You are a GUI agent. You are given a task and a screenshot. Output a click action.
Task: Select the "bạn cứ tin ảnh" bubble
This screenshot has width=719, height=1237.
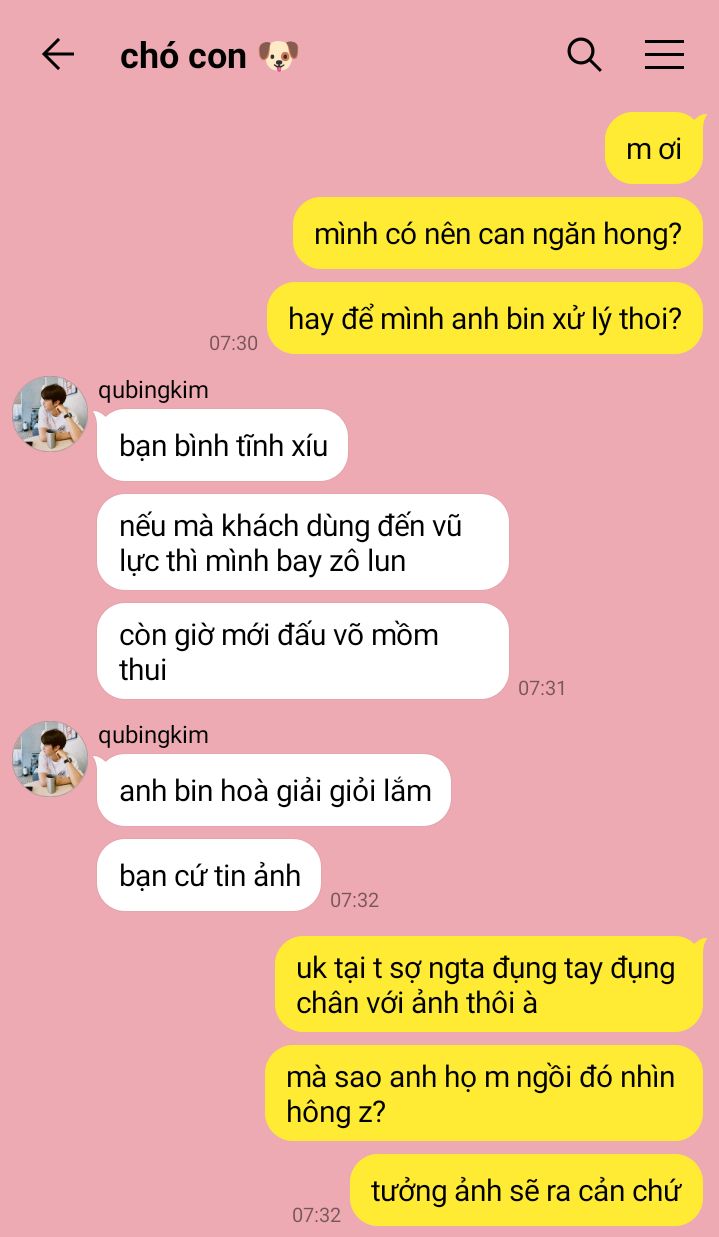tap(209, 875)
